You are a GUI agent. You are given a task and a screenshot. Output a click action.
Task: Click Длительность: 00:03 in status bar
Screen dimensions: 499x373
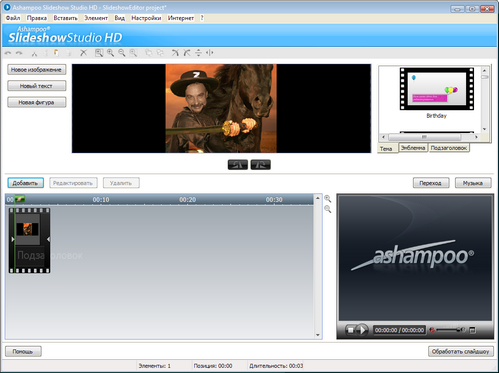[276, 366]
